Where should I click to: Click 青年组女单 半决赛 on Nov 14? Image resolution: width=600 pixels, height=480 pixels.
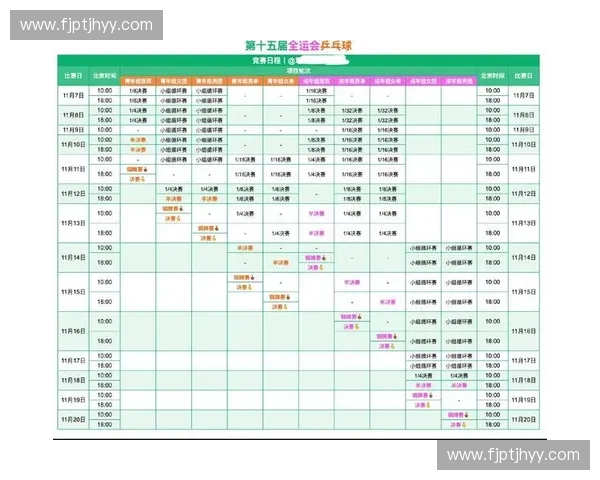click(x=280, y=263)
